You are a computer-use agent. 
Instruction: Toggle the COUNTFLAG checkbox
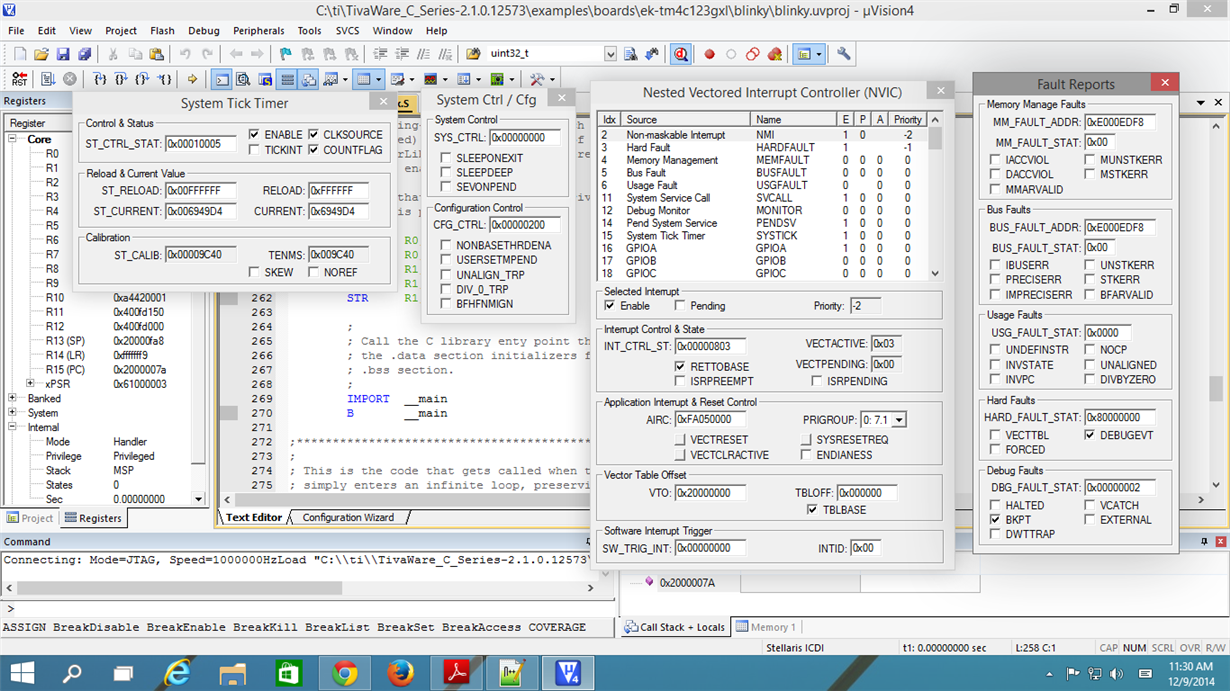314,150
